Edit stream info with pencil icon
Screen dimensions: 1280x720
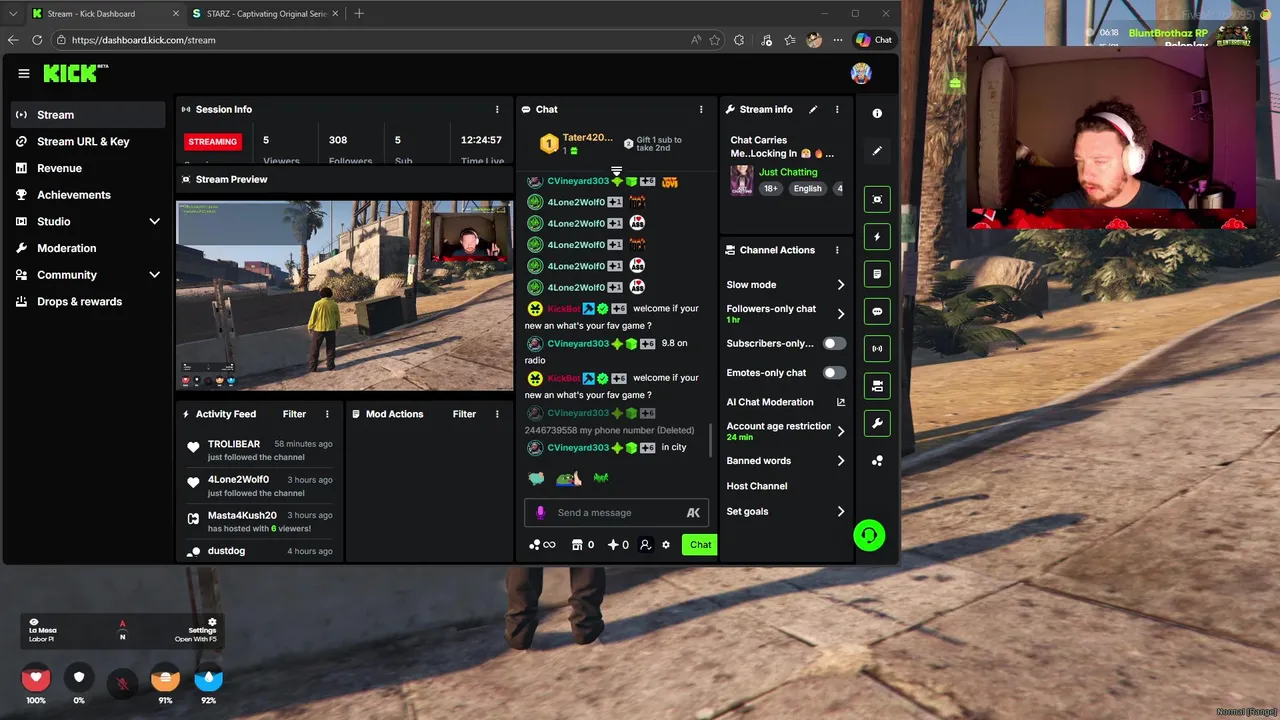pyautogui.click(x=813, y=109)
